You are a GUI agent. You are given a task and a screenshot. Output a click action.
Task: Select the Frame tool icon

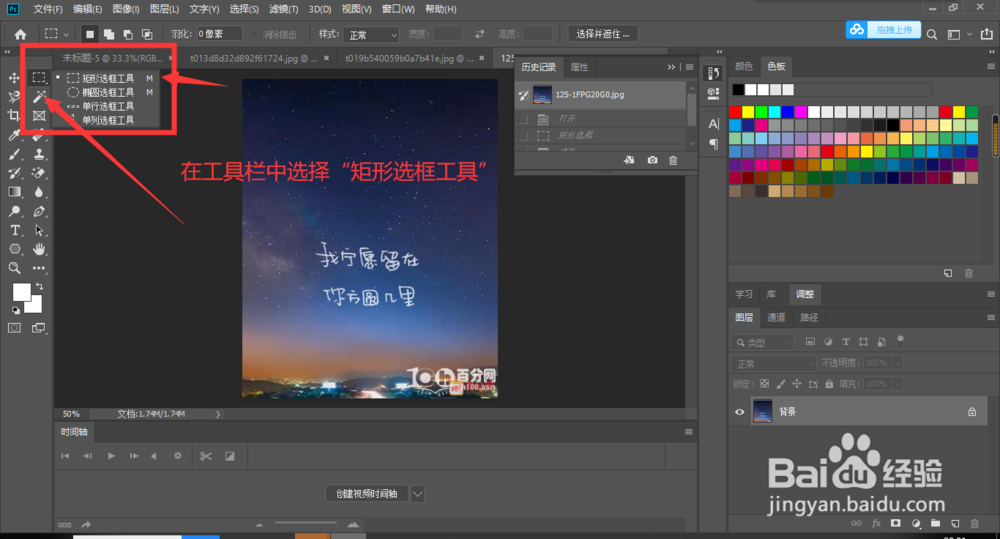point(39,115)
